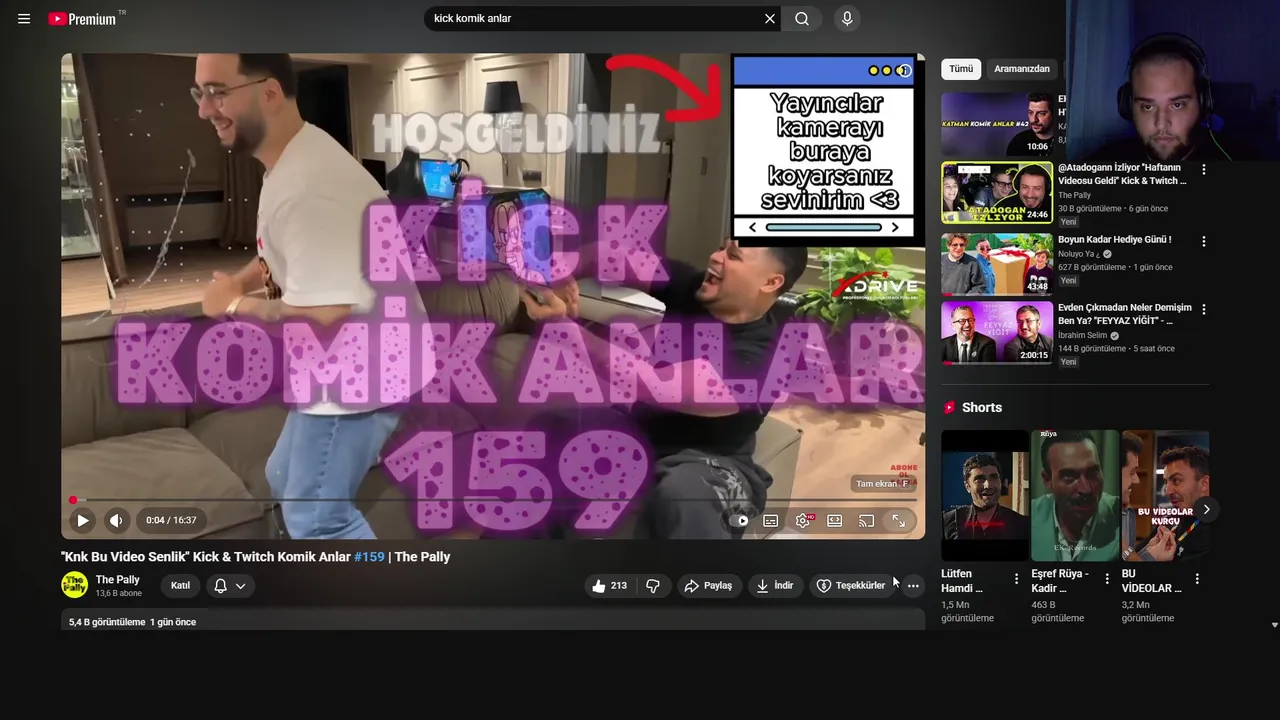Open options for Eşref Rüya short
This screenshot has height=720, width=1280.
1106,579
